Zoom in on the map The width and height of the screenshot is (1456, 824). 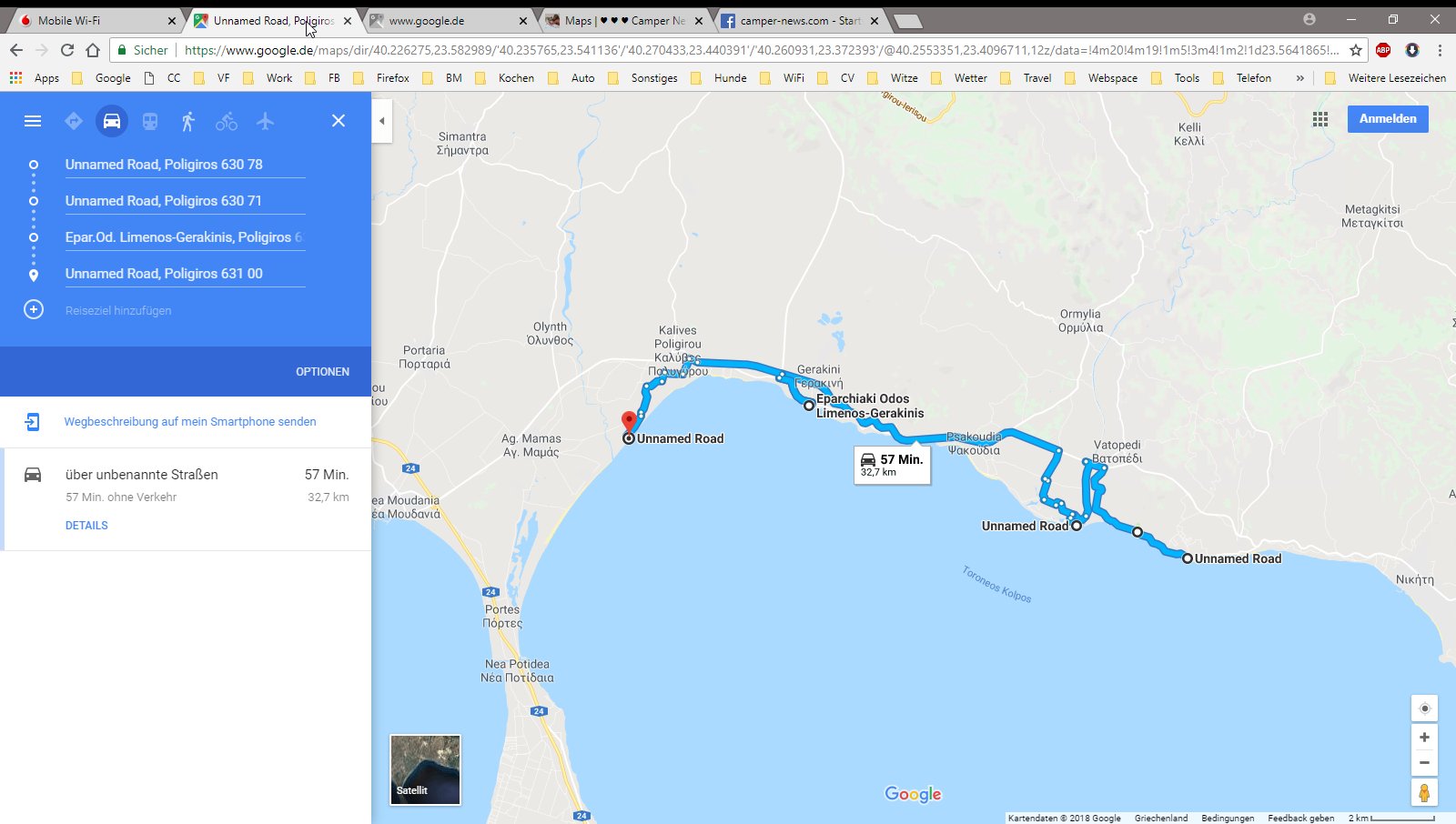click(x=1424, y=738)
